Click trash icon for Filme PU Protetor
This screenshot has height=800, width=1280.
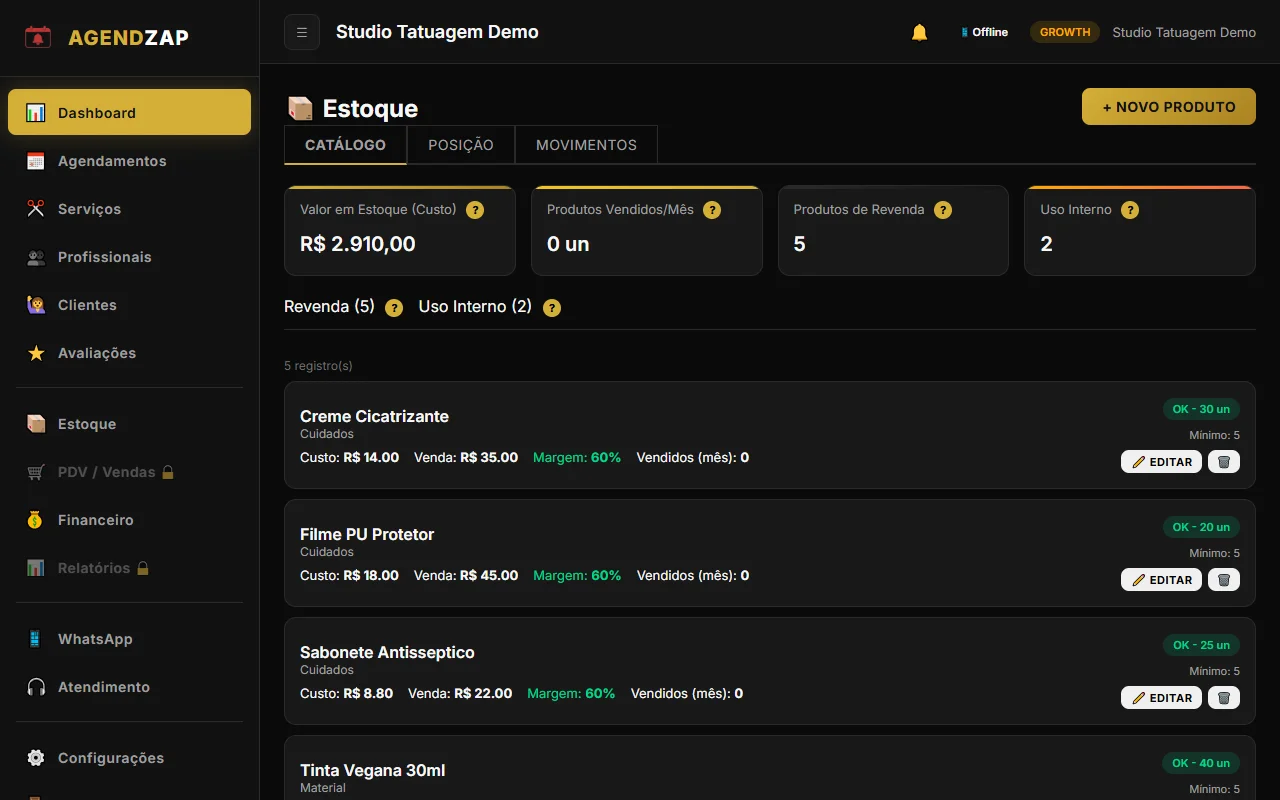click(1223, 579)
